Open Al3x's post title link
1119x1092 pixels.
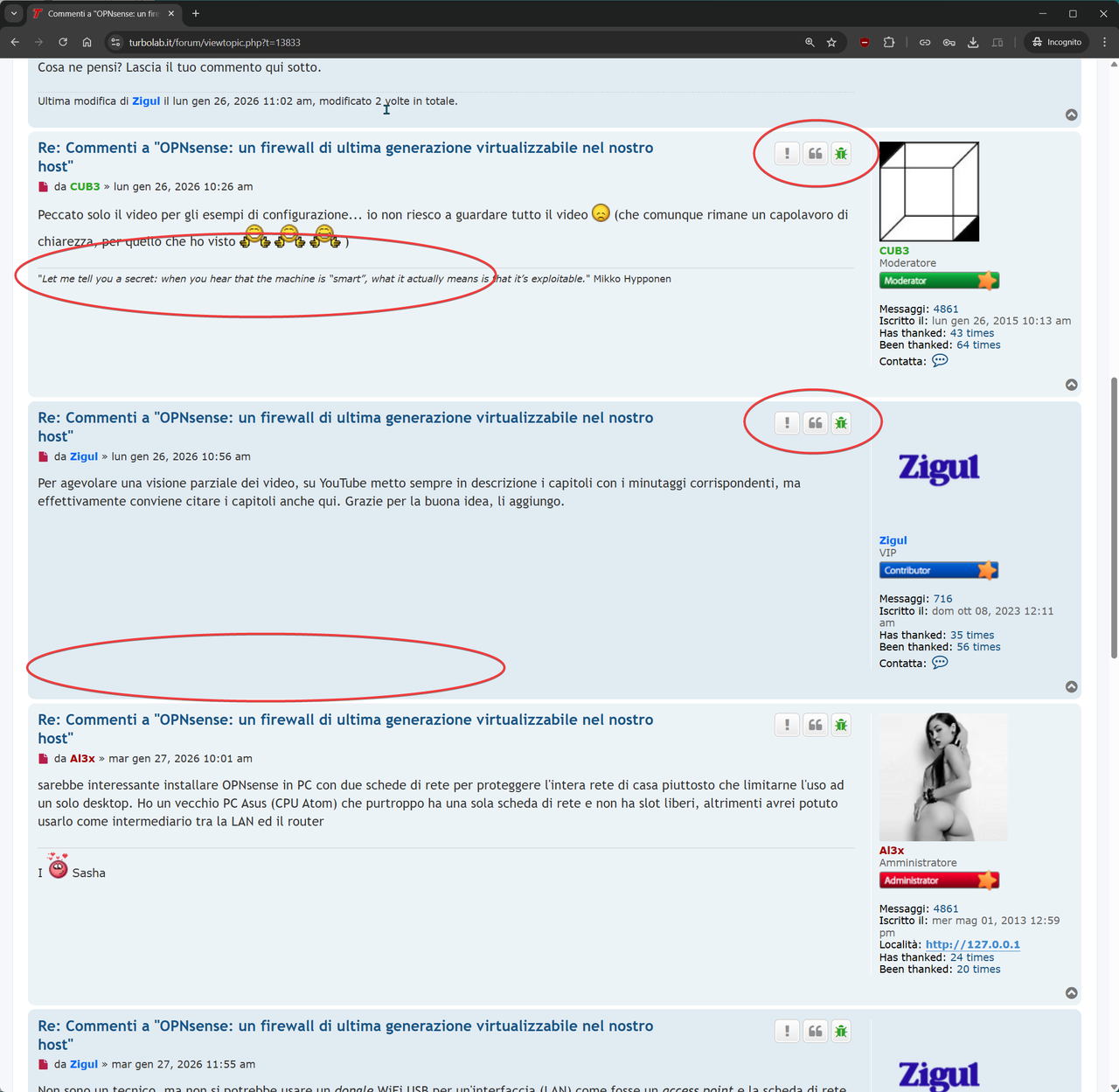[345, 728]
